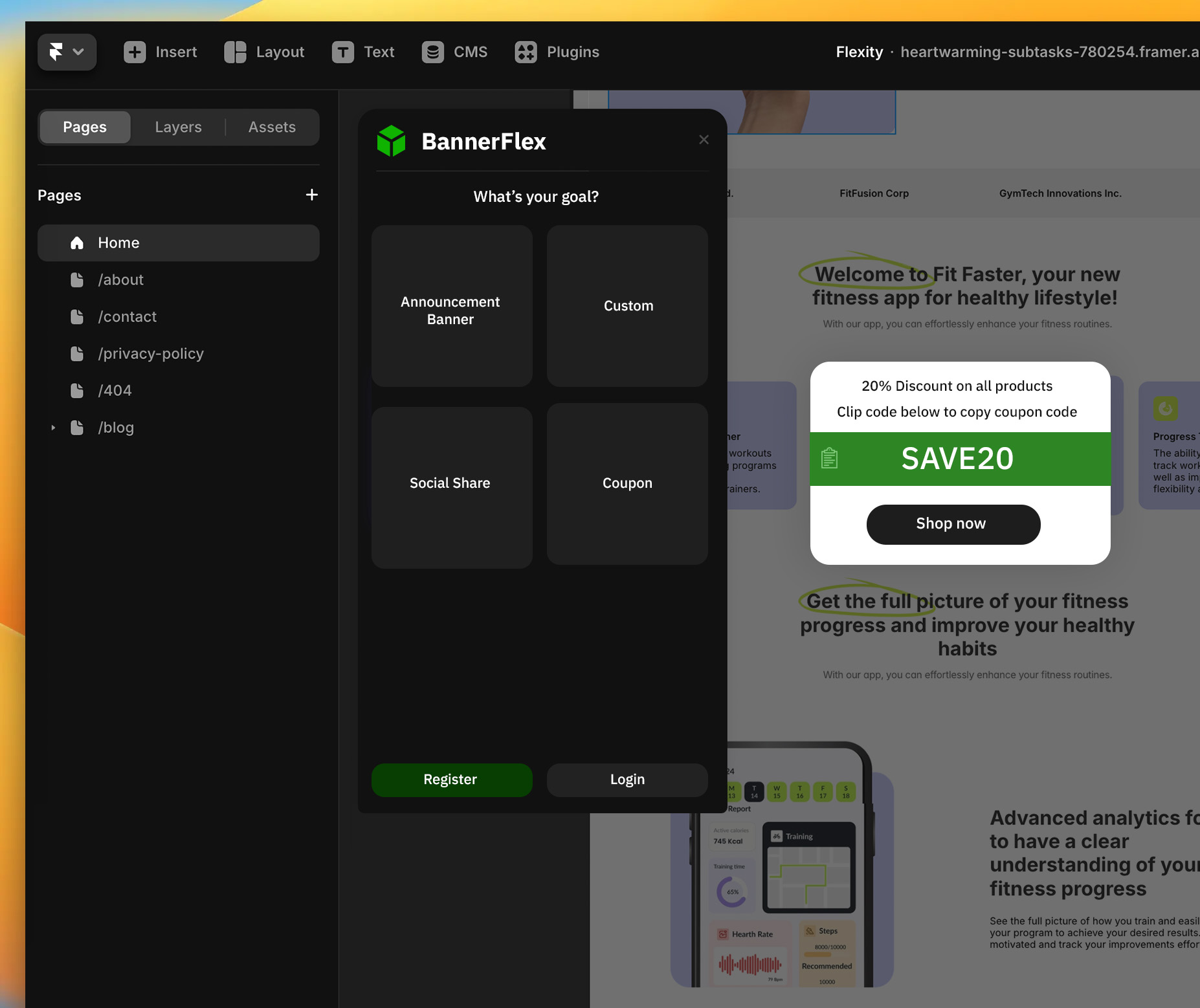Choose the Announcement Banner goal
The width and height of the screenshot is (1200, 1008).
pos(452,306)
